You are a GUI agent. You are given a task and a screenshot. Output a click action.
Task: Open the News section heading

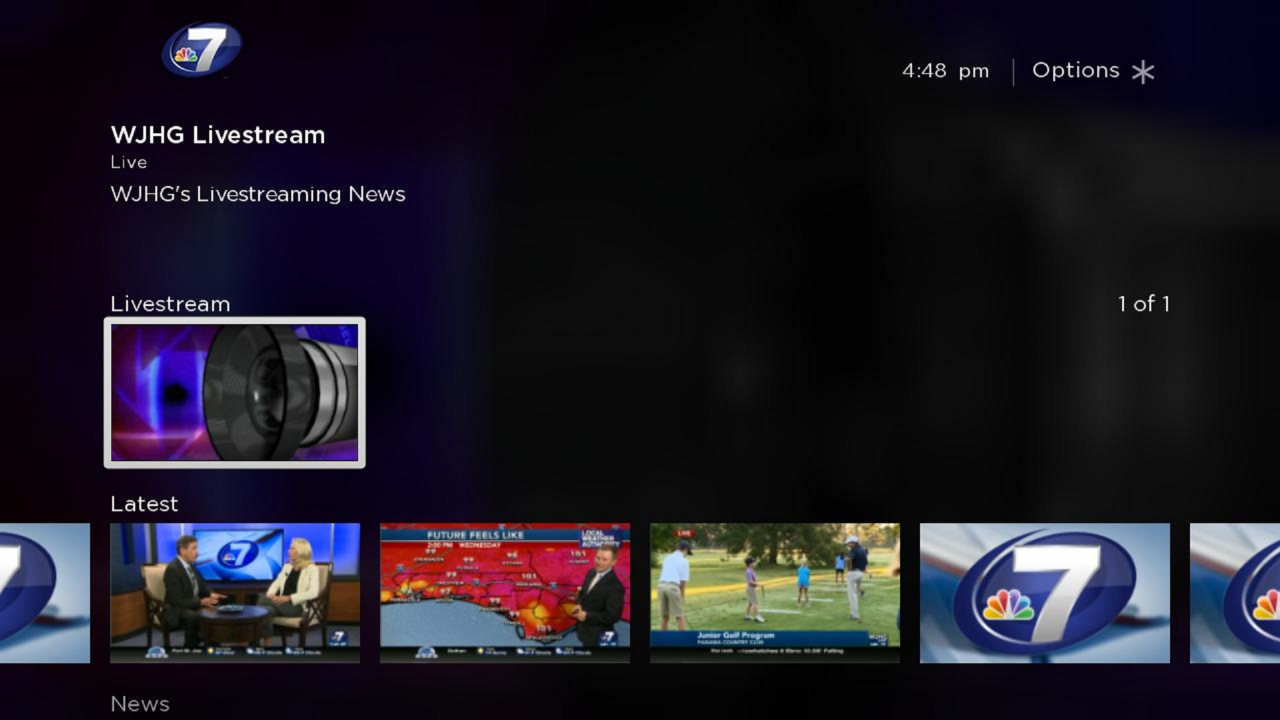[139, 703]
